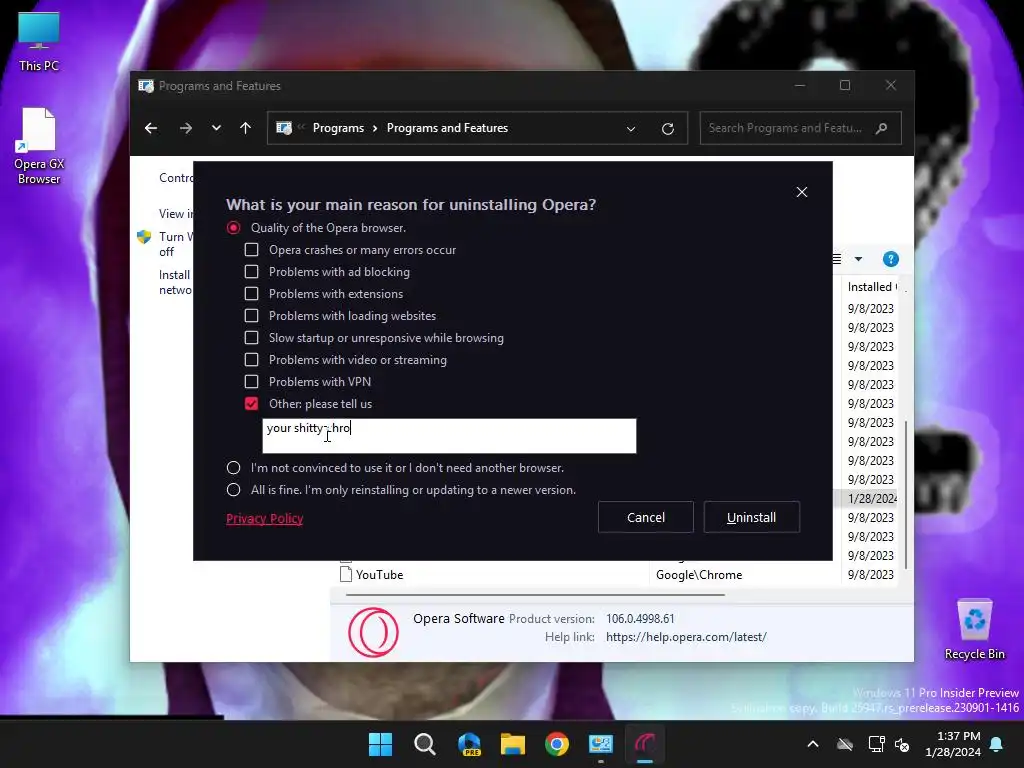The image size is (1024, 768).
Task: Open help icon in Programs and Features
Action: click(891, 259)
